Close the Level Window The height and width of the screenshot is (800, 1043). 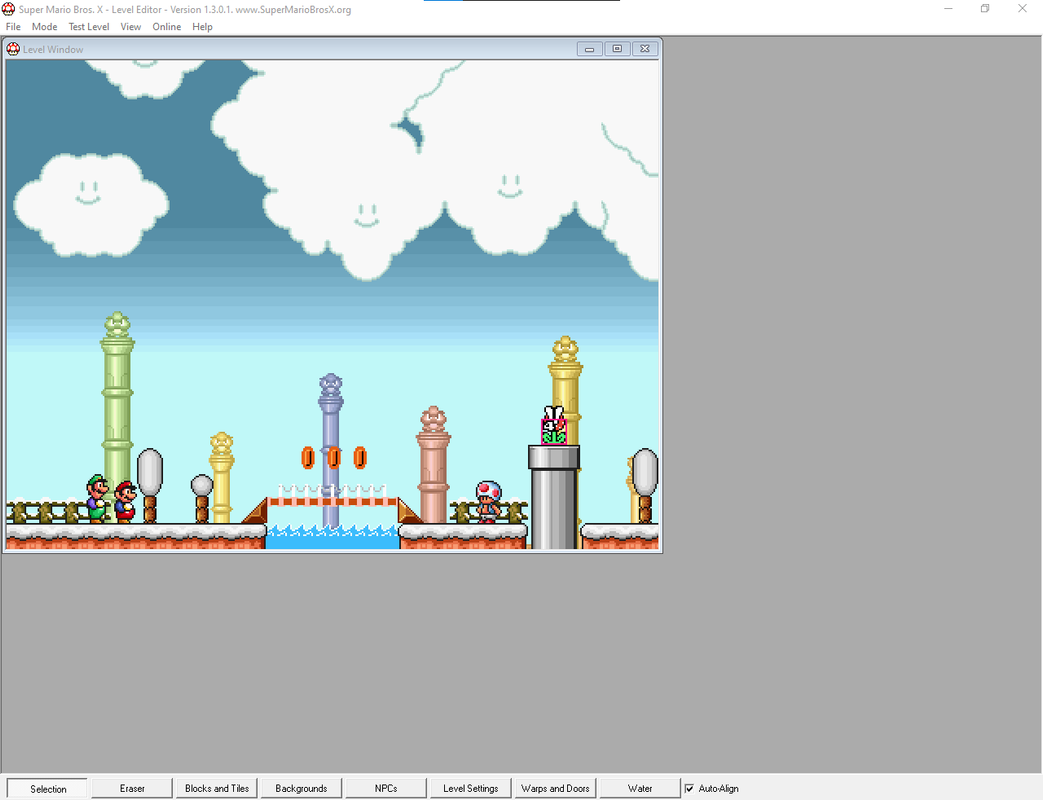[645, 49]
